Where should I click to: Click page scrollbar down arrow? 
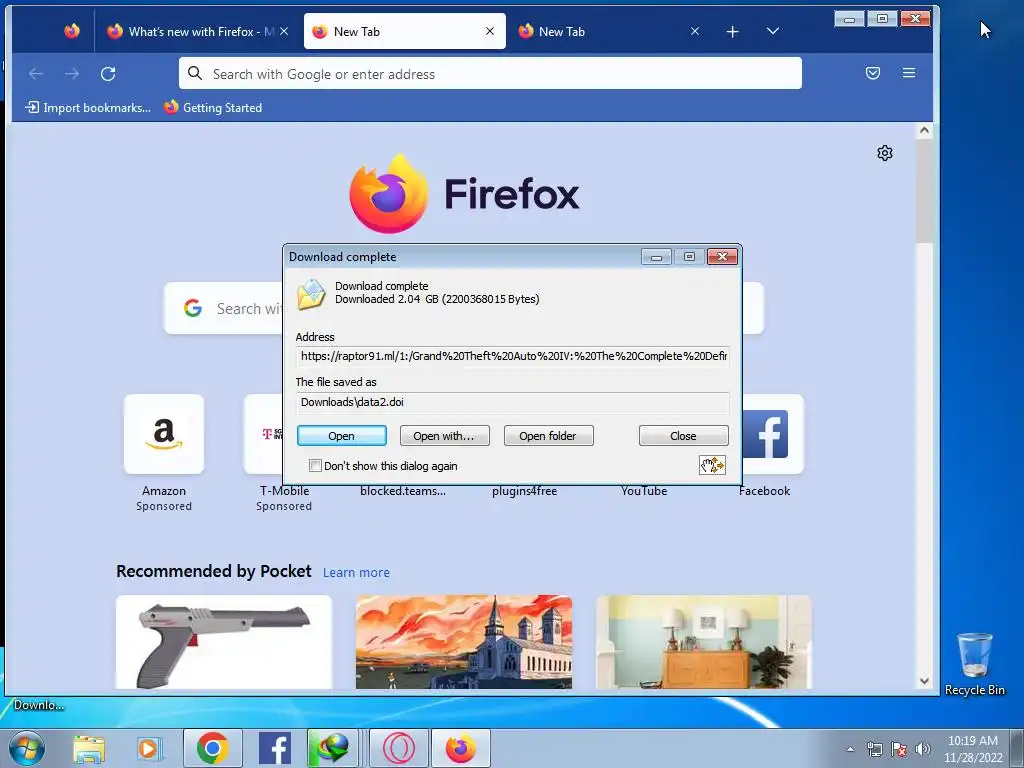923,680
